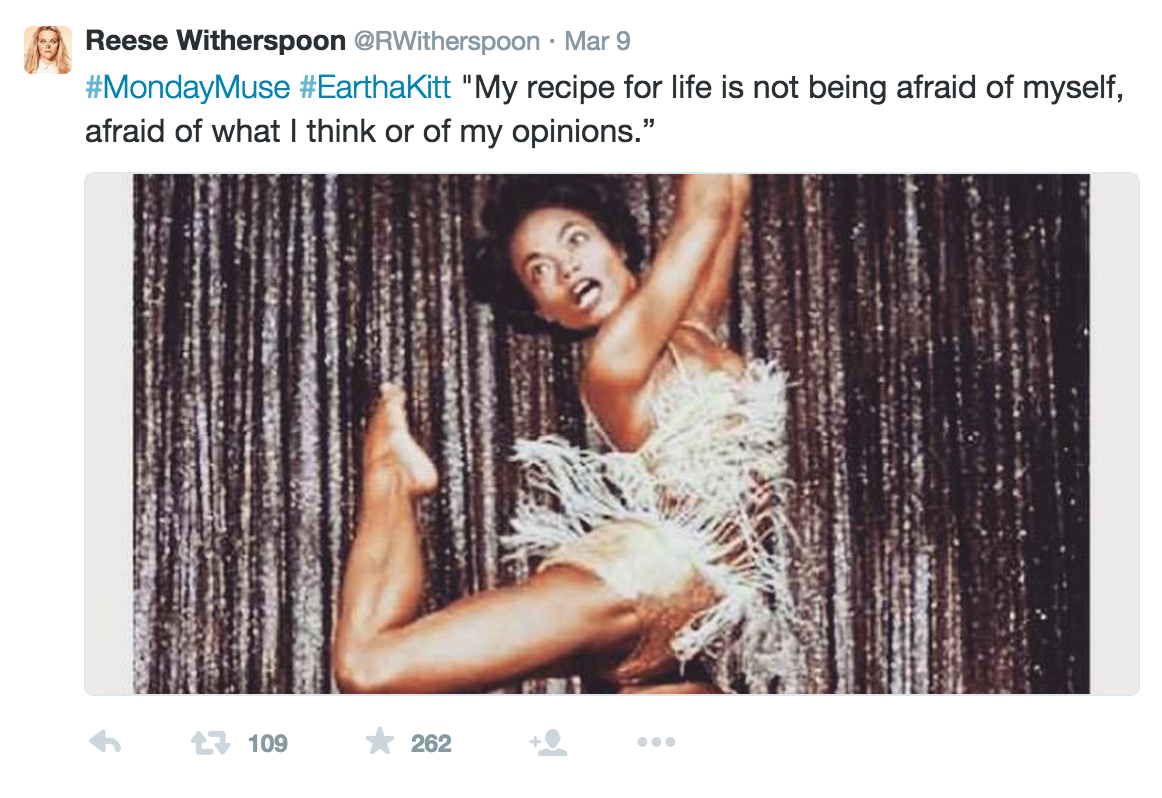This screenshot has width=1162, height=798.
Task: Click the gray margin left of the photo
Action: pos(109,434)
